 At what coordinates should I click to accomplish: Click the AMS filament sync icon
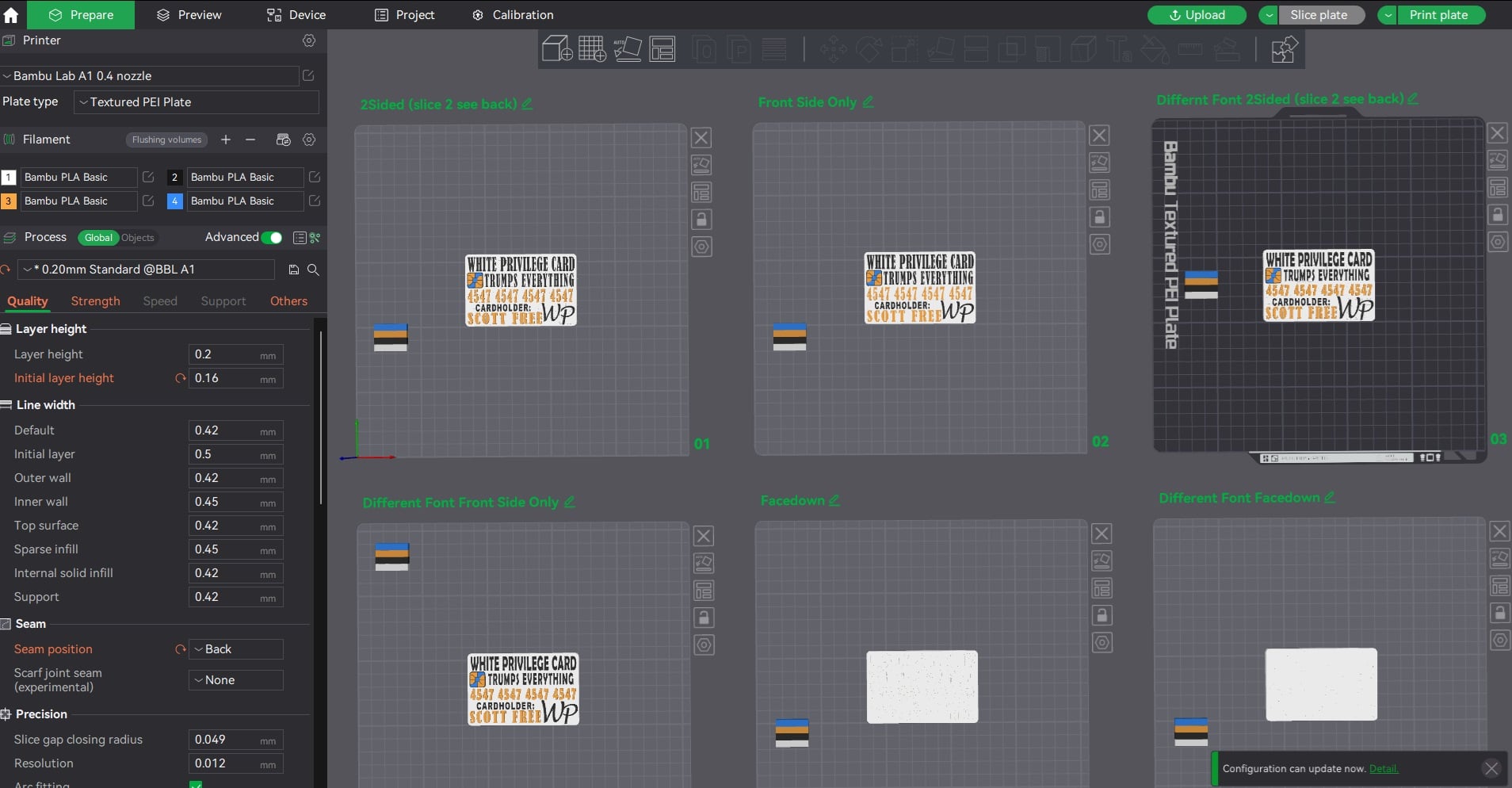tap(283, 140)
